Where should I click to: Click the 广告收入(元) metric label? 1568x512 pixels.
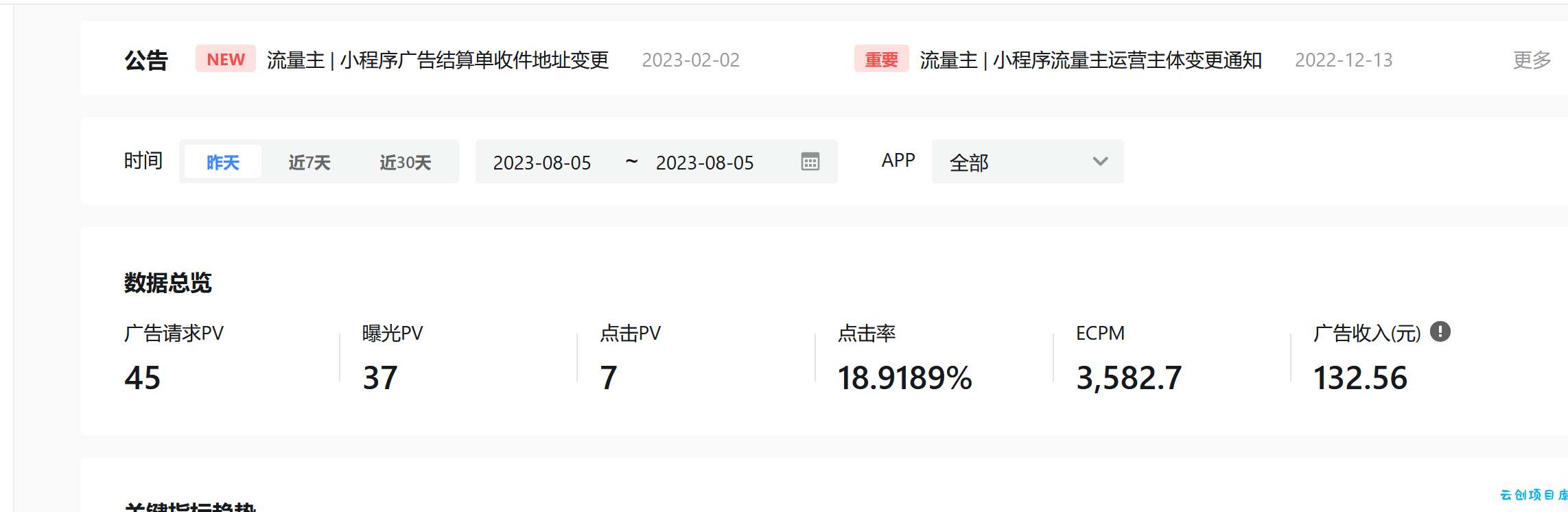pos(1367,334)
